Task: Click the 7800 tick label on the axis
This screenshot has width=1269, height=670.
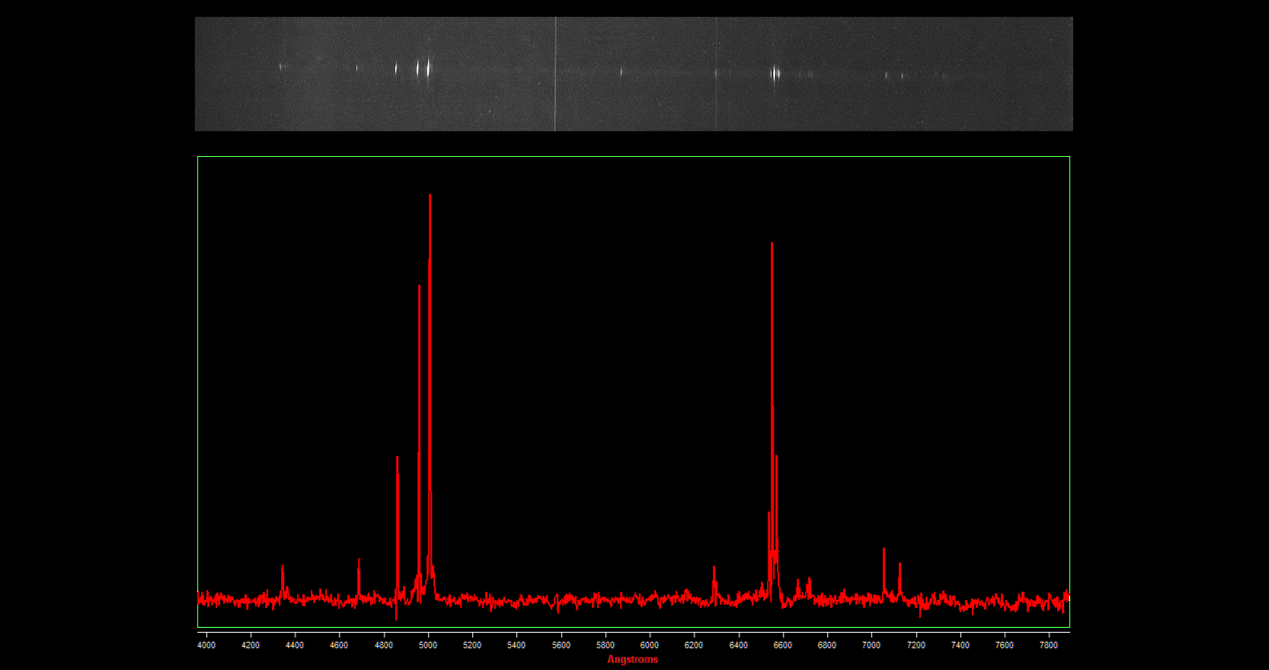Action: click(1048, 646)
